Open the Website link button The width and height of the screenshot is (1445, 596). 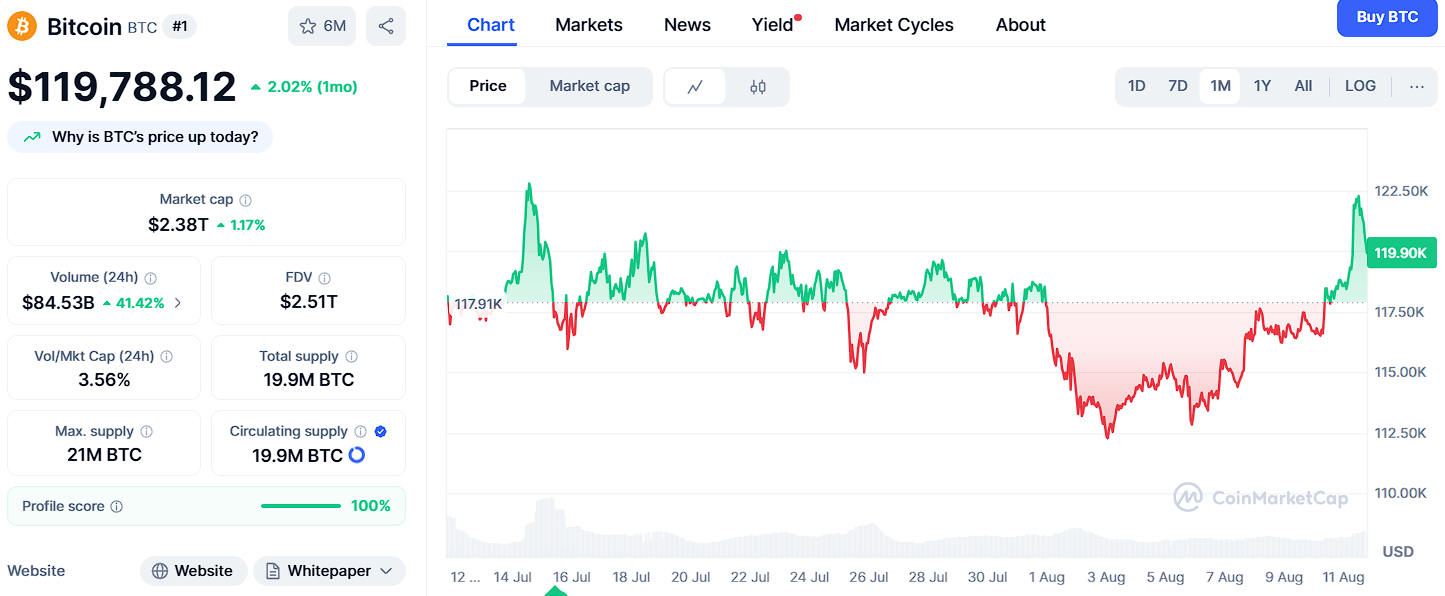point(194,572)
